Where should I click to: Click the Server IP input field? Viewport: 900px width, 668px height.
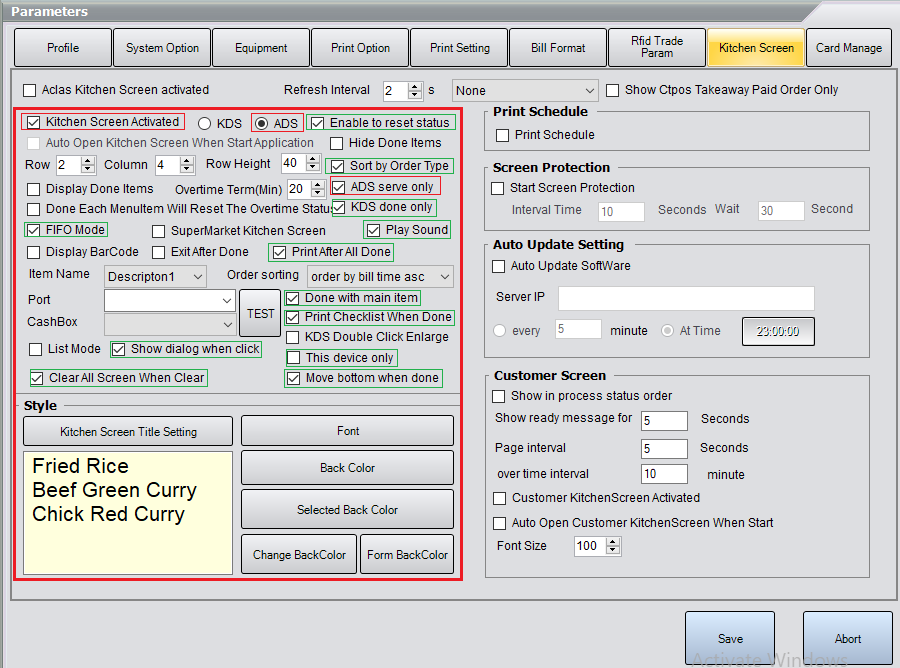[x=686, y=298]
